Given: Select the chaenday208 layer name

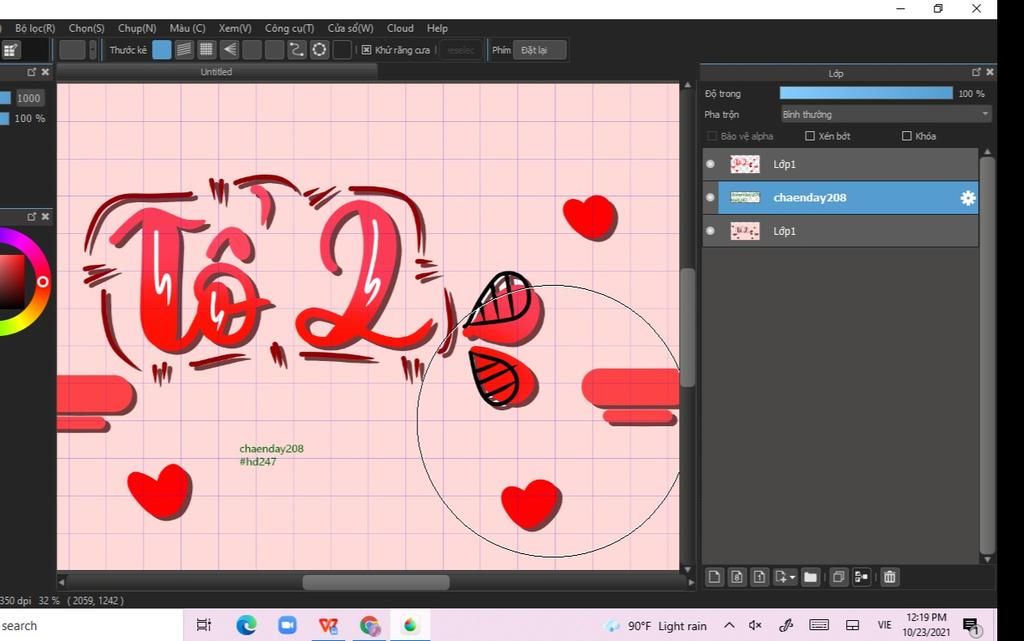Looking at the screenshot, I should [810, 197].
